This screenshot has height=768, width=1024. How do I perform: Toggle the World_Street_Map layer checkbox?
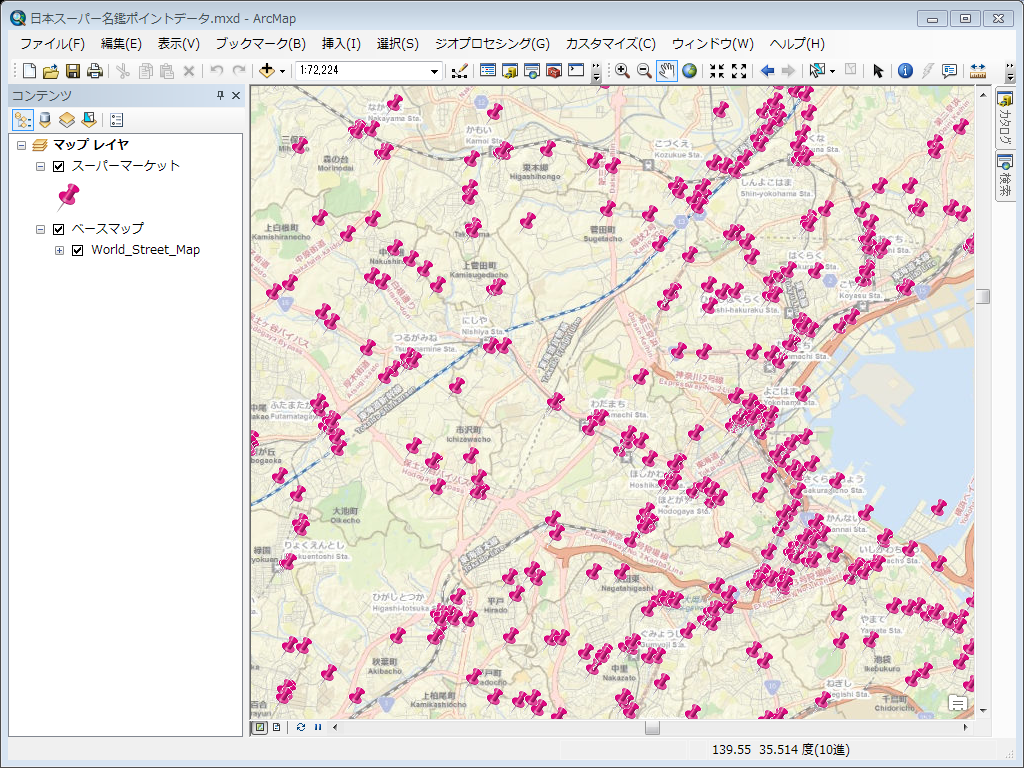[x=78, y=250]
